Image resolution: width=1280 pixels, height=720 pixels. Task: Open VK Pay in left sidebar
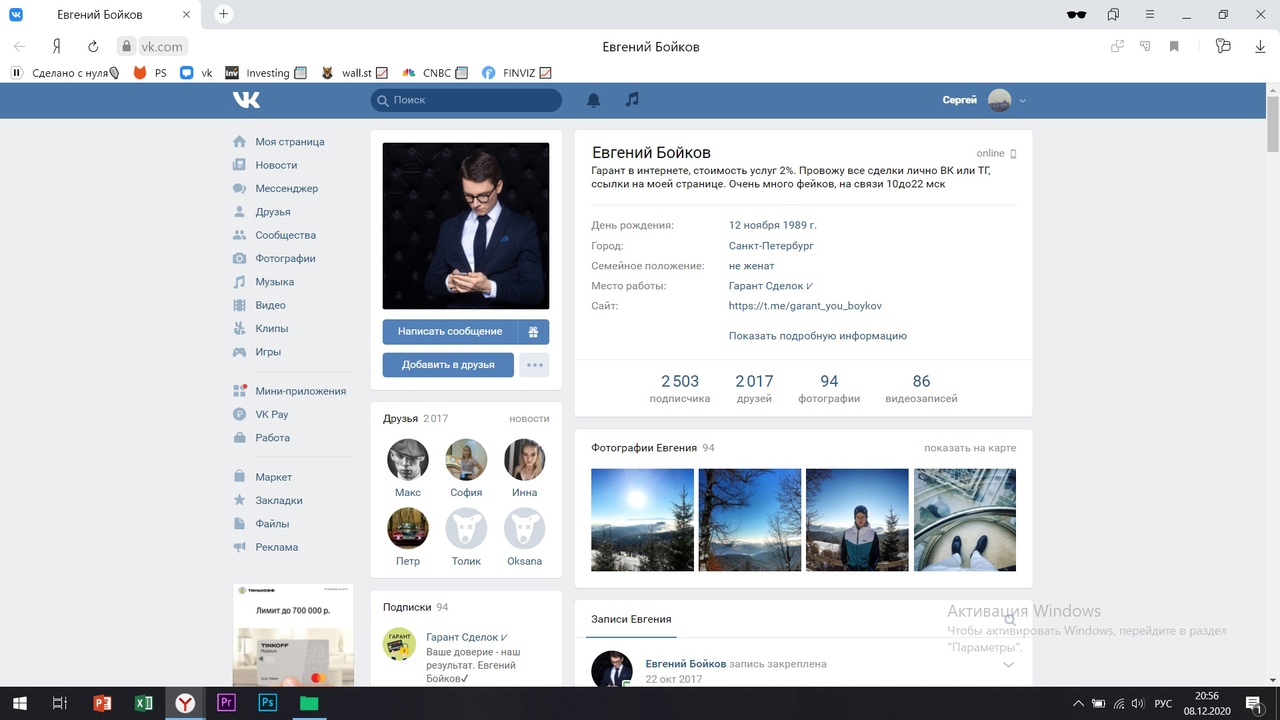tap(271, 414)
